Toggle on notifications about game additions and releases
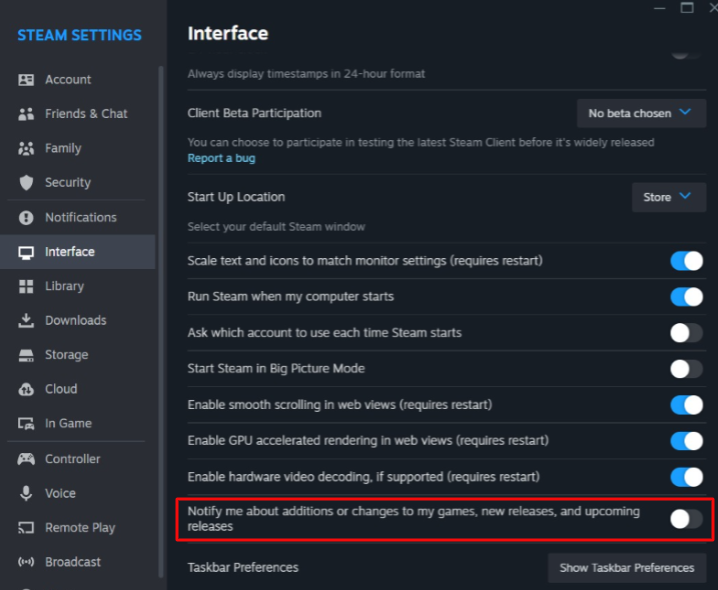 click(686, 518)
